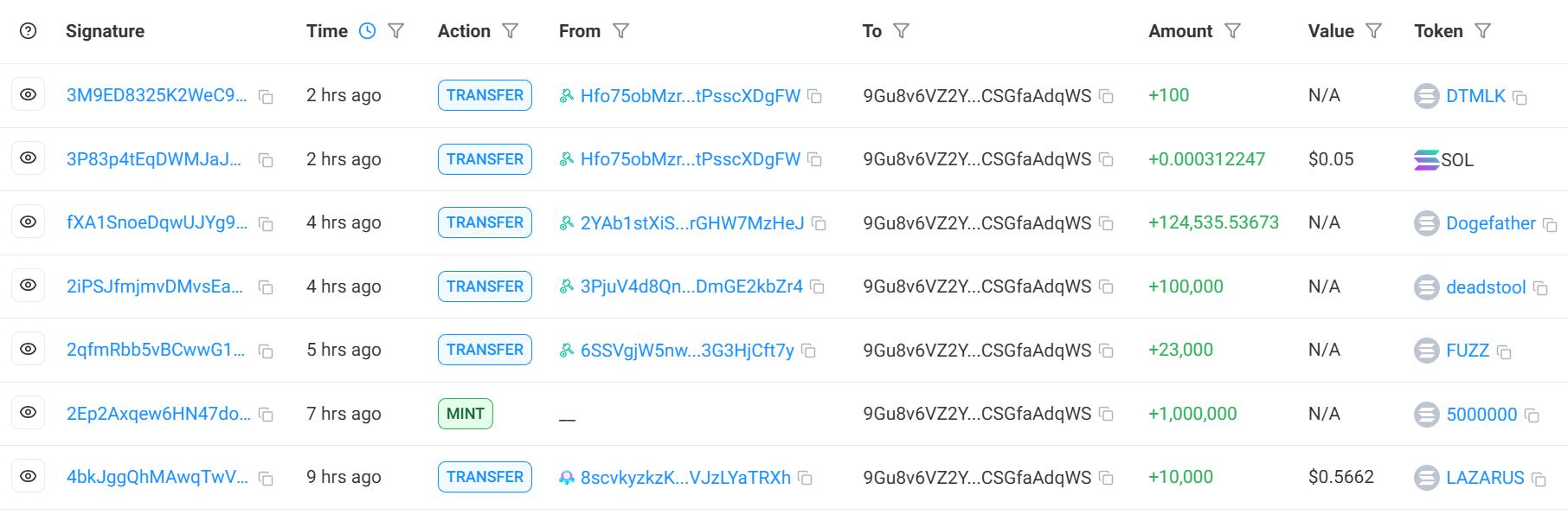1568x515 pixels.
Task: Open the Token column filter
Action: (1482, 31)
